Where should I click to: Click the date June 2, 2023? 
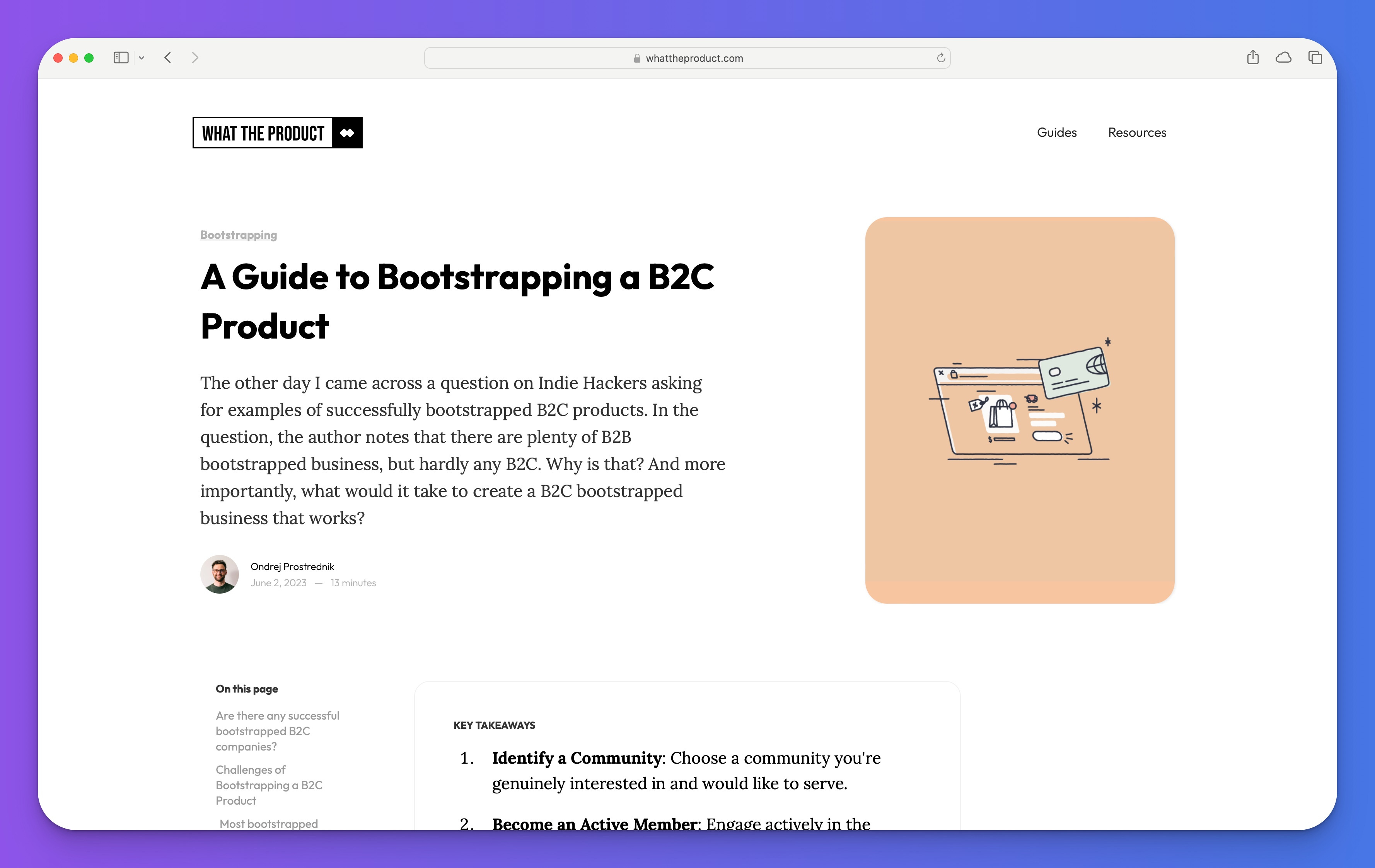coord(279,583)
